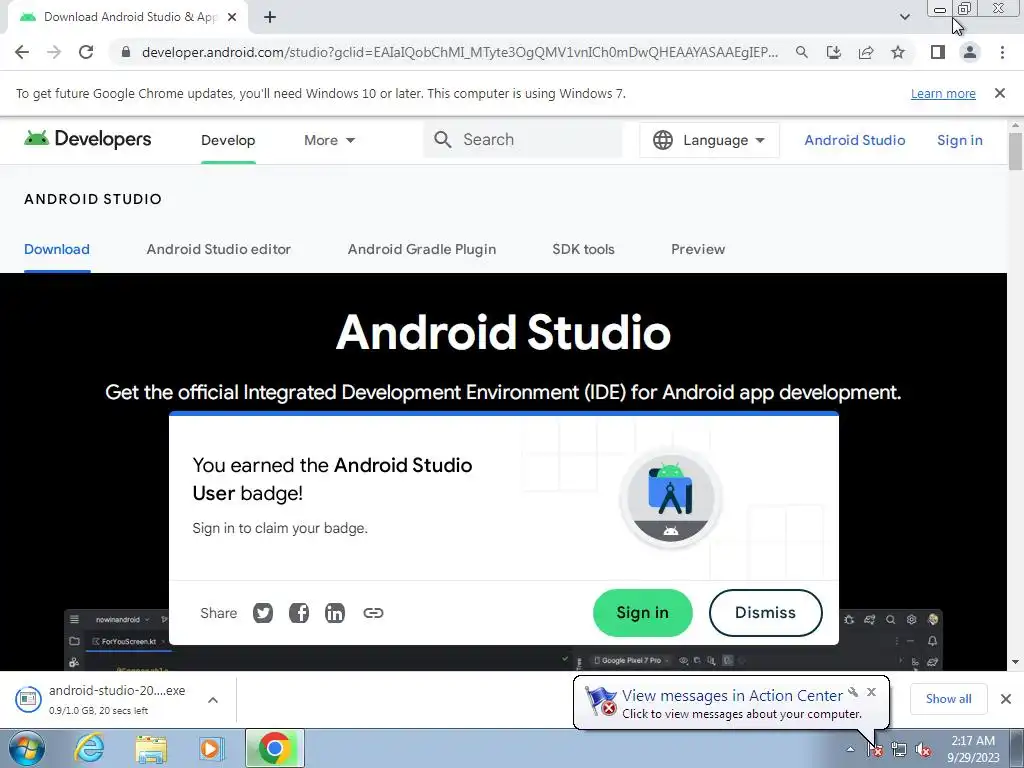Open the Windows Start menu
Viewport: 1024px width, 768px height.
point(27,748)
